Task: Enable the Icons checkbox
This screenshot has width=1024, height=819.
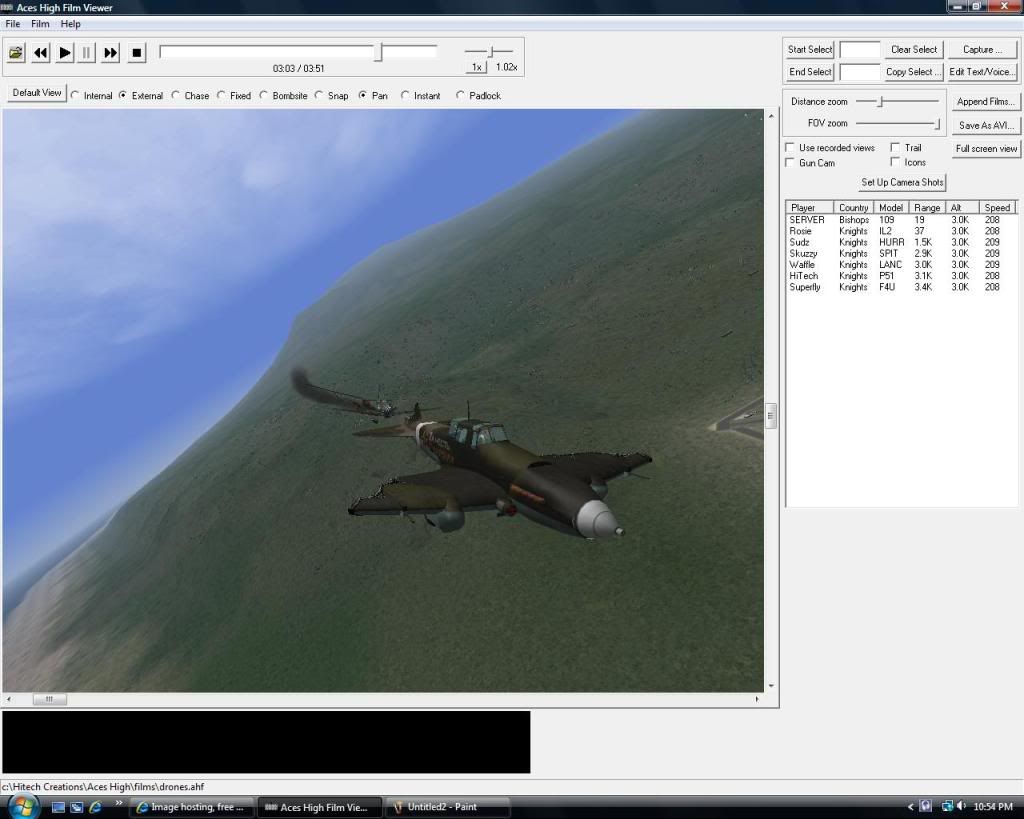Action: 895,162
